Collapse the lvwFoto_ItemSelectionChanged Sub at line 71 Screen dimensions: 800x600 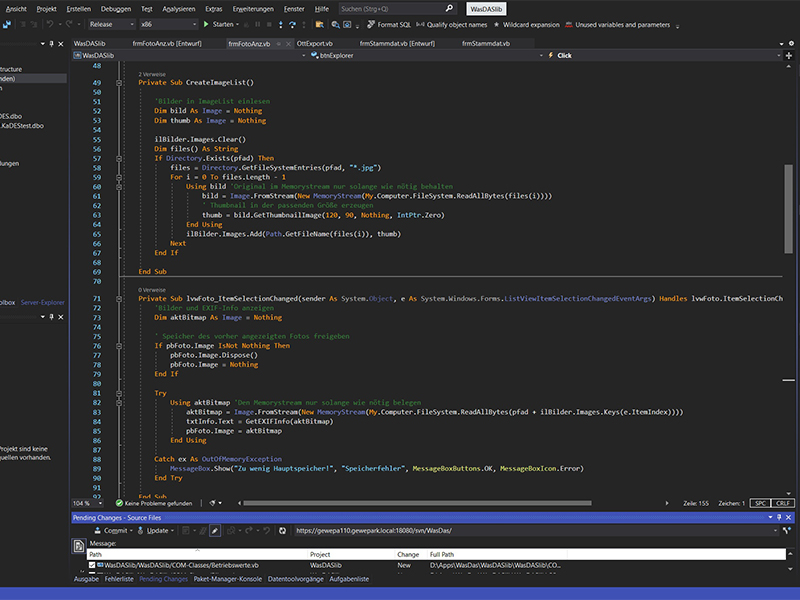(119, 298)
